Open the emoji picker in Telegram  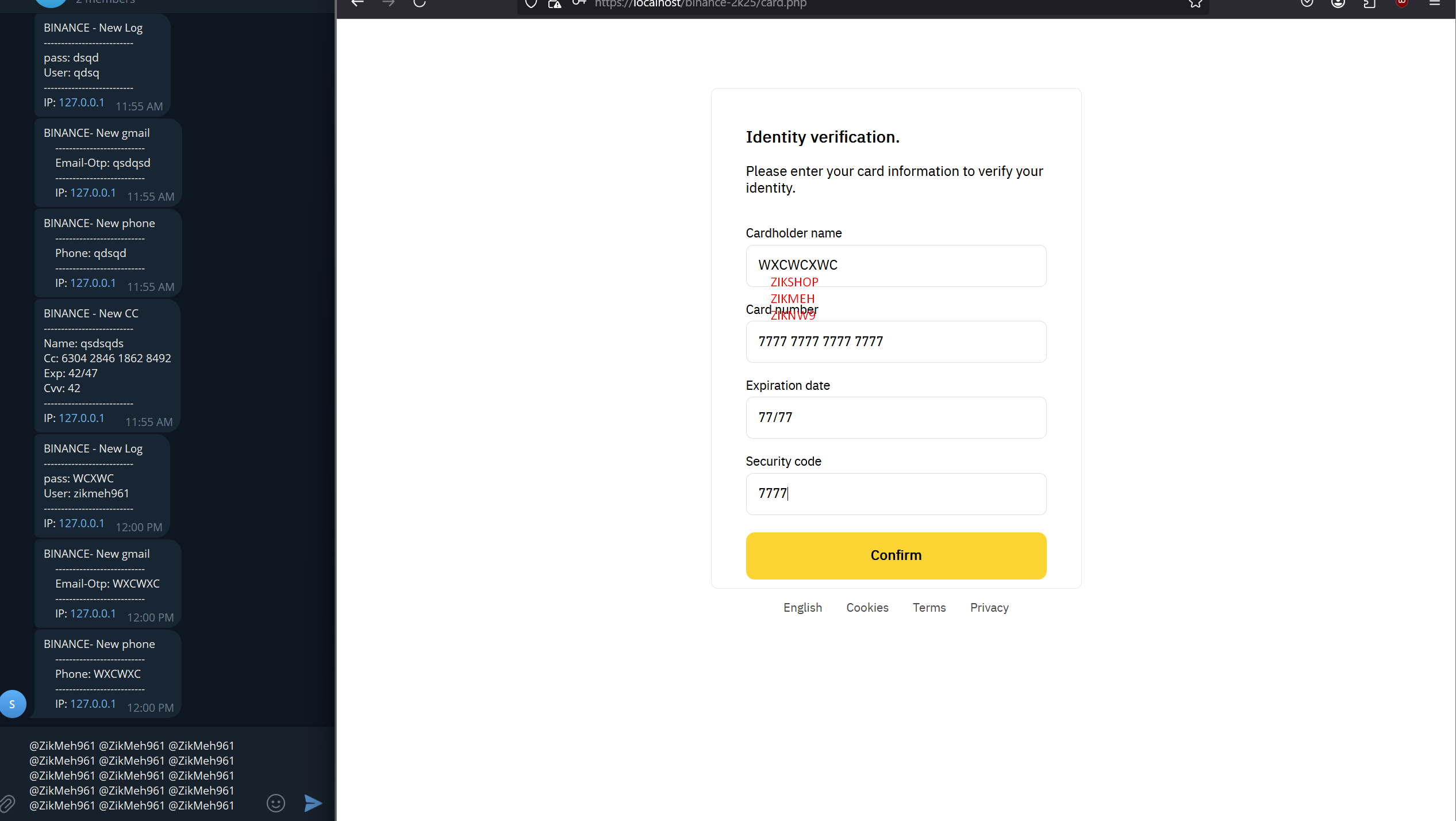276,803
